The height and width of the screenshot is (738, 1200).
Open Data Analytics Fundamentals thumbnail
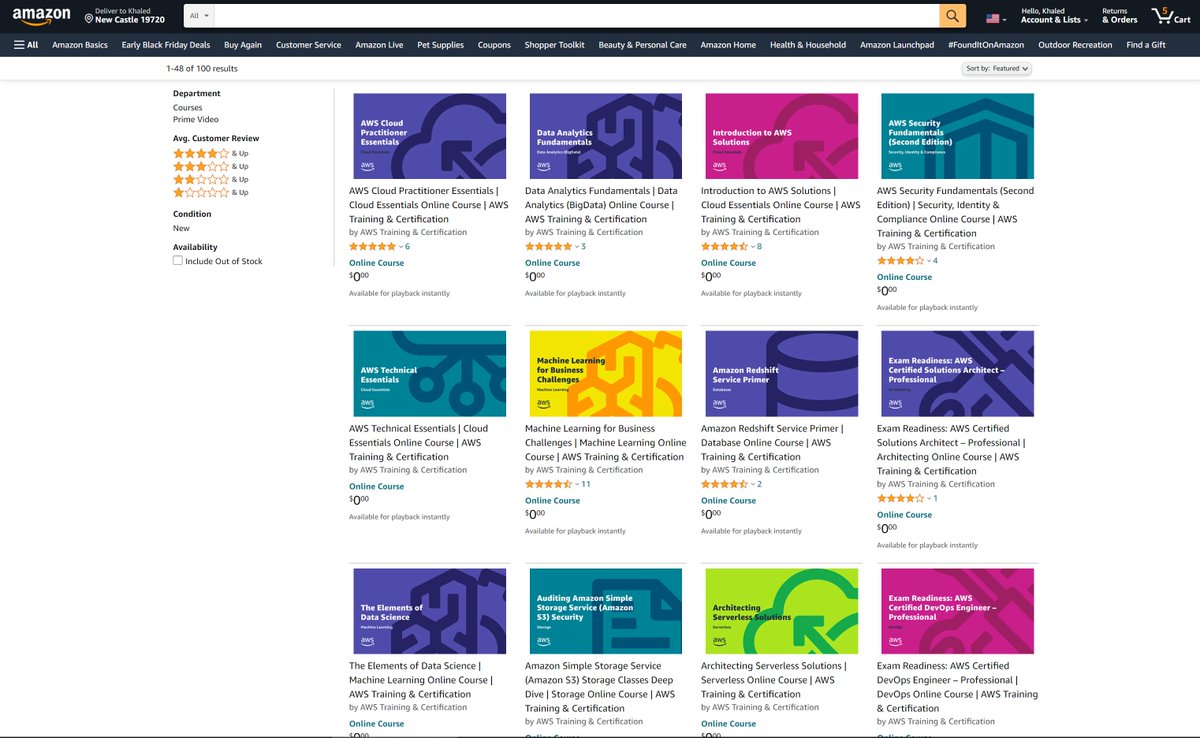pyautogui.click(x=606, y=136)
